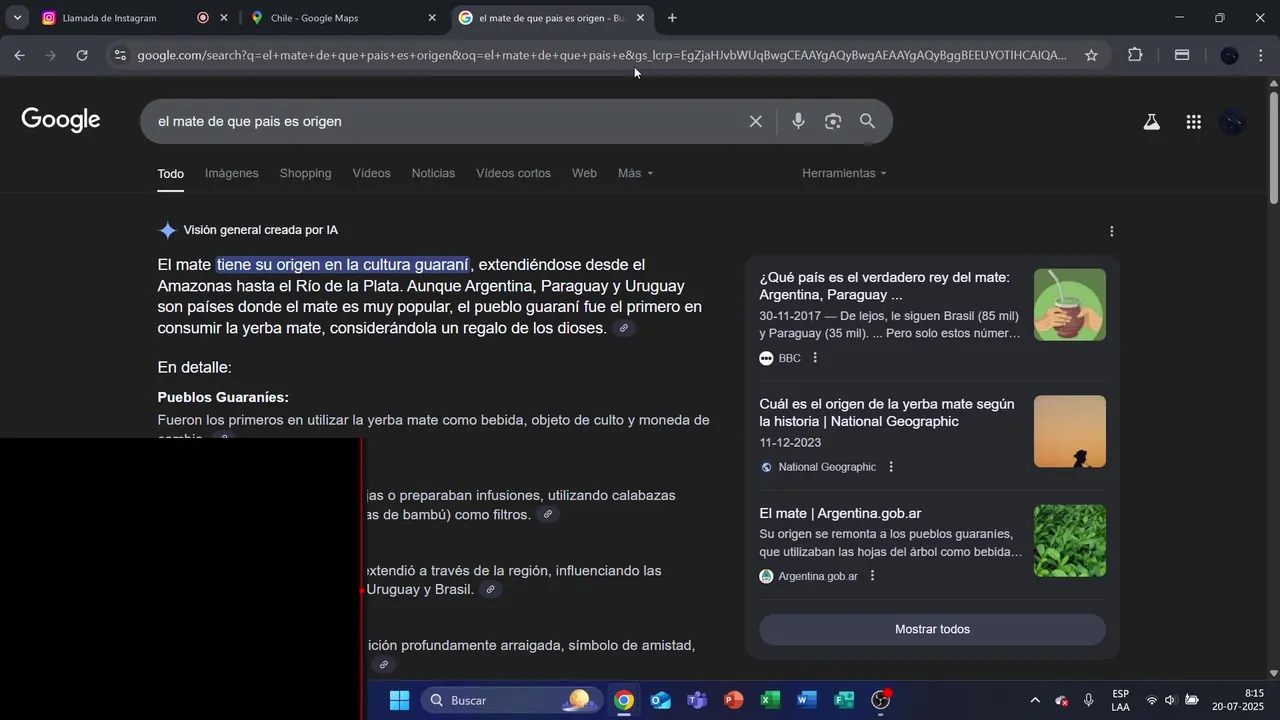This screenshot has height=720, width=1280.
Task: Open Microsoft Teams from taskbar
Action: [697, 700]
